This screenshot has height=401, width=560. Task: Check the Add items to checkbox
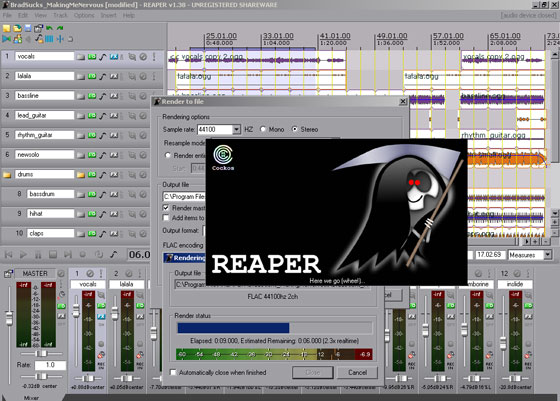point(166,217)
